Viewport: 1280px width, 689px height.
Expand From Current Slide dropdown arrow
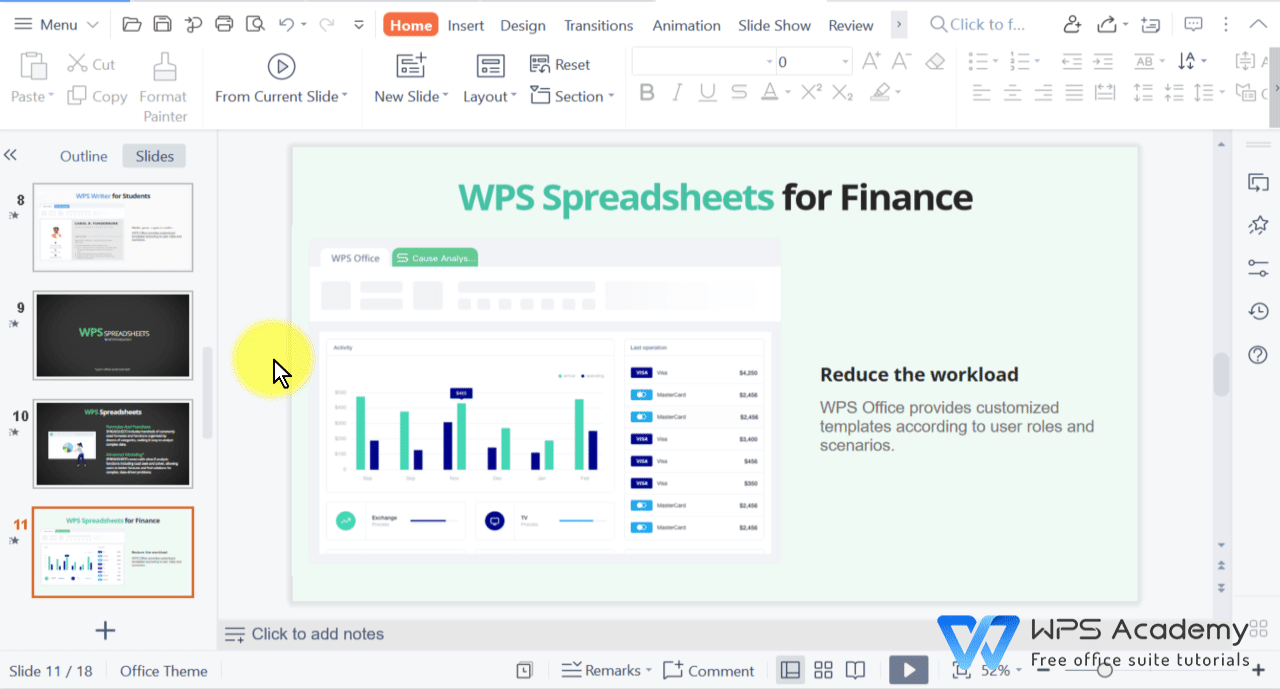[x=345, y=96]
